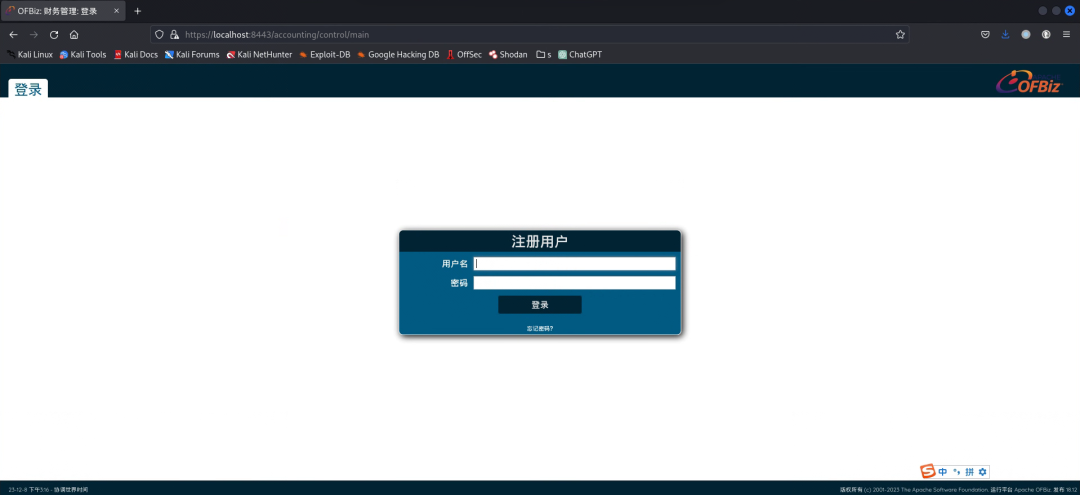Reload the OFBiz login page

54,34
